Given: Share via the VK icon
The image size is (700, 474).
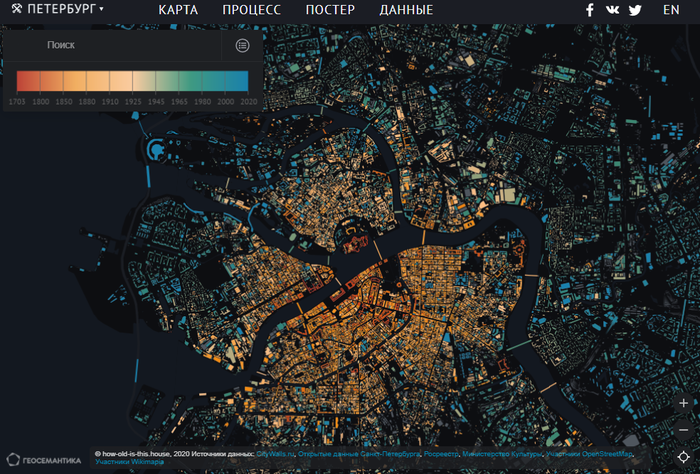Looking at the screenshot, I should pos(613,10).
